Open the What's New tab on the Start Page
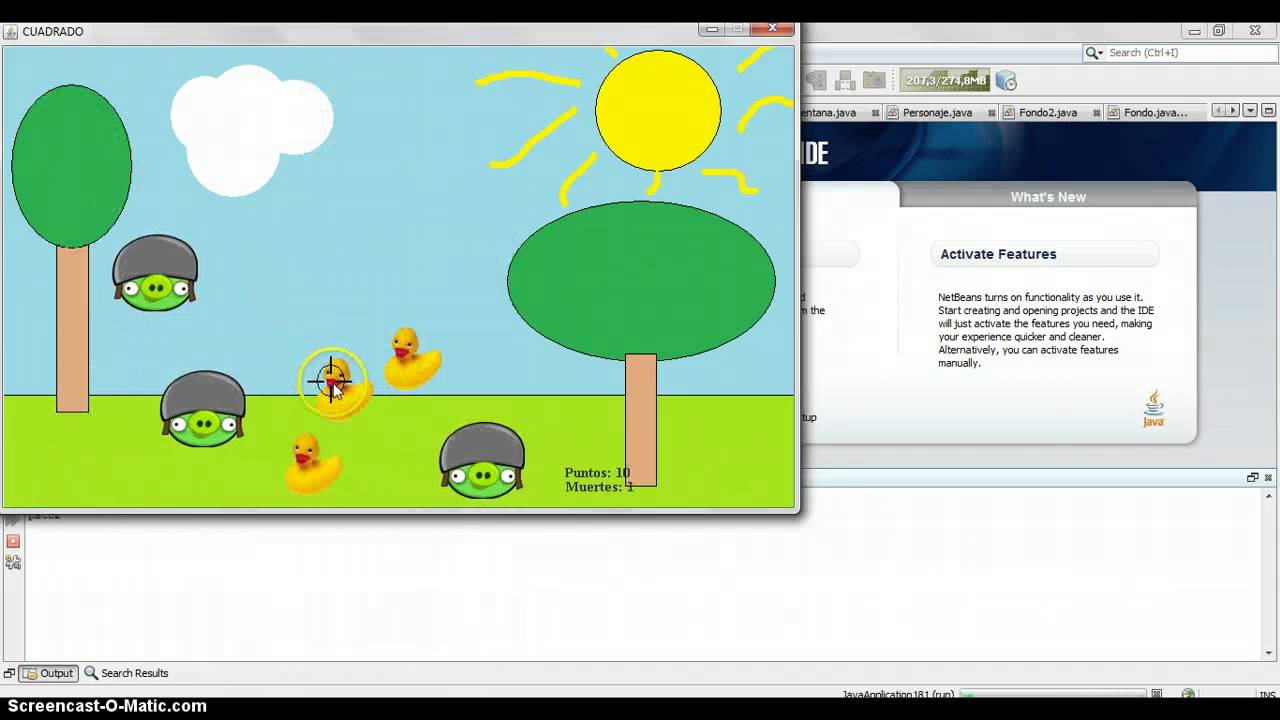The height and width of the screenshot is (720, 1280). tap(1048, 197)
